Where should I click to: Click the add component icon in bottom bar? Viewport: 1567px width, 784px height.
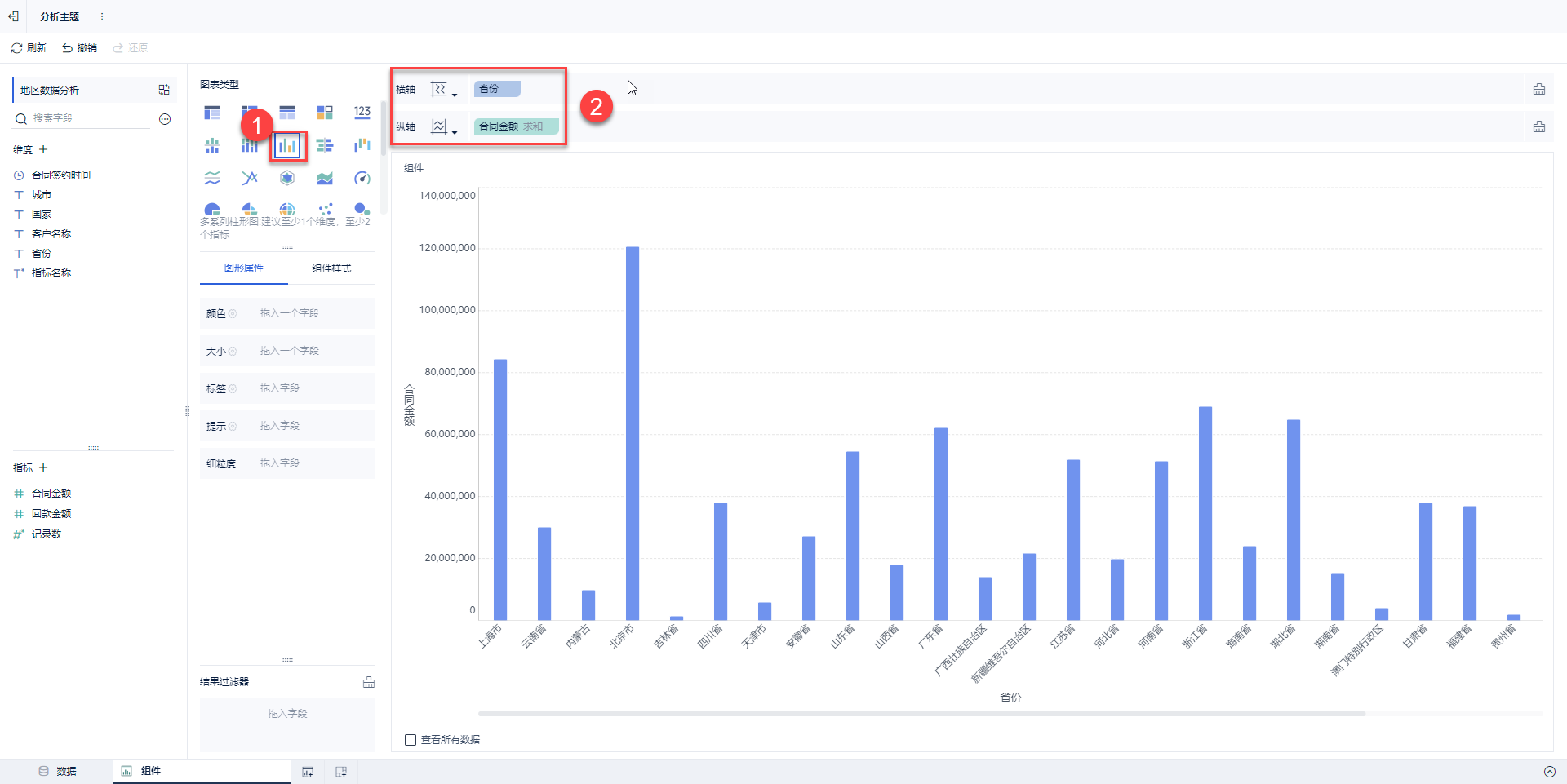tap(308, 772)
